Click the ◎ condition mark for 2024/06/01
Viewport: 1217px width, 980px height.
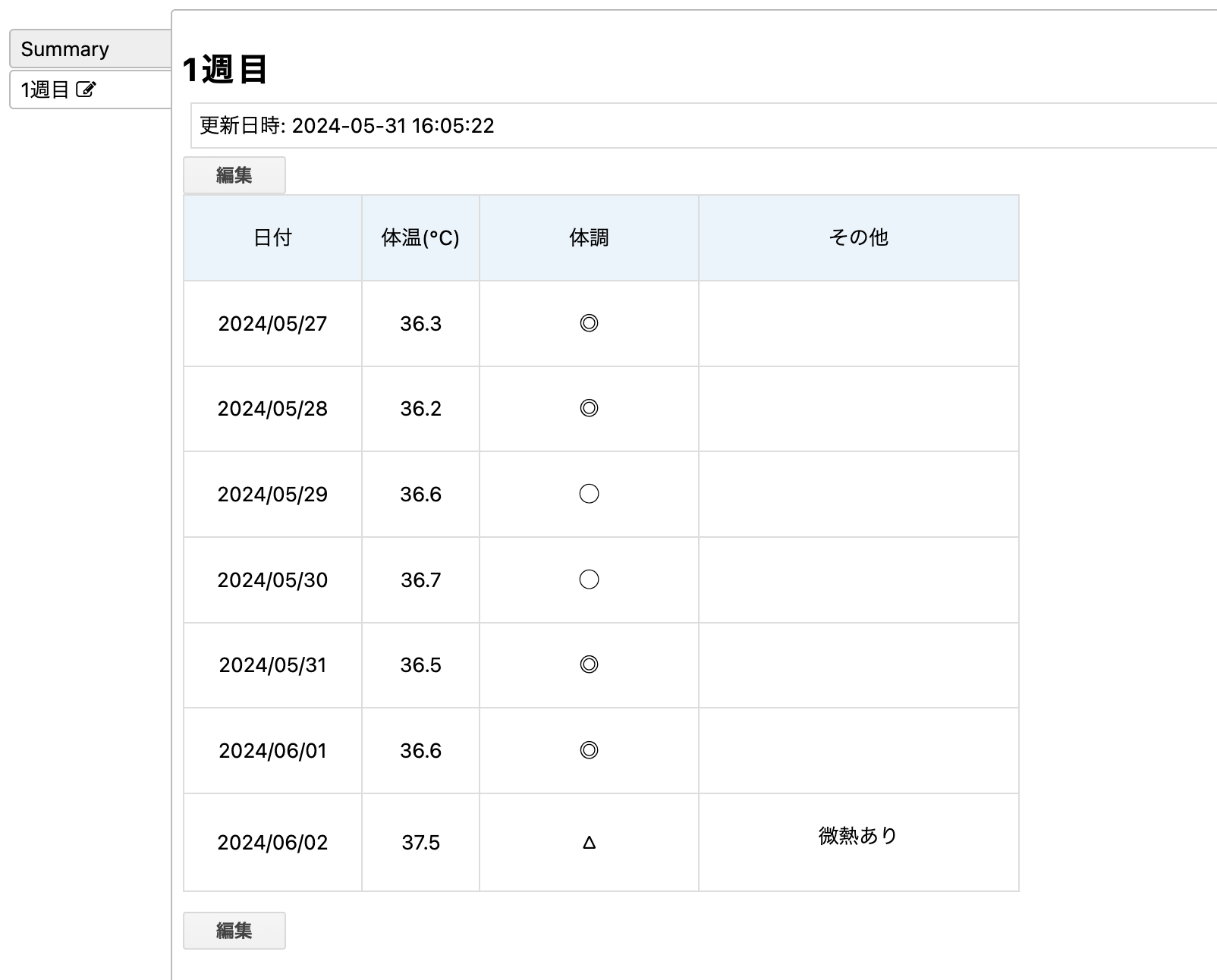tap(589, 750)
